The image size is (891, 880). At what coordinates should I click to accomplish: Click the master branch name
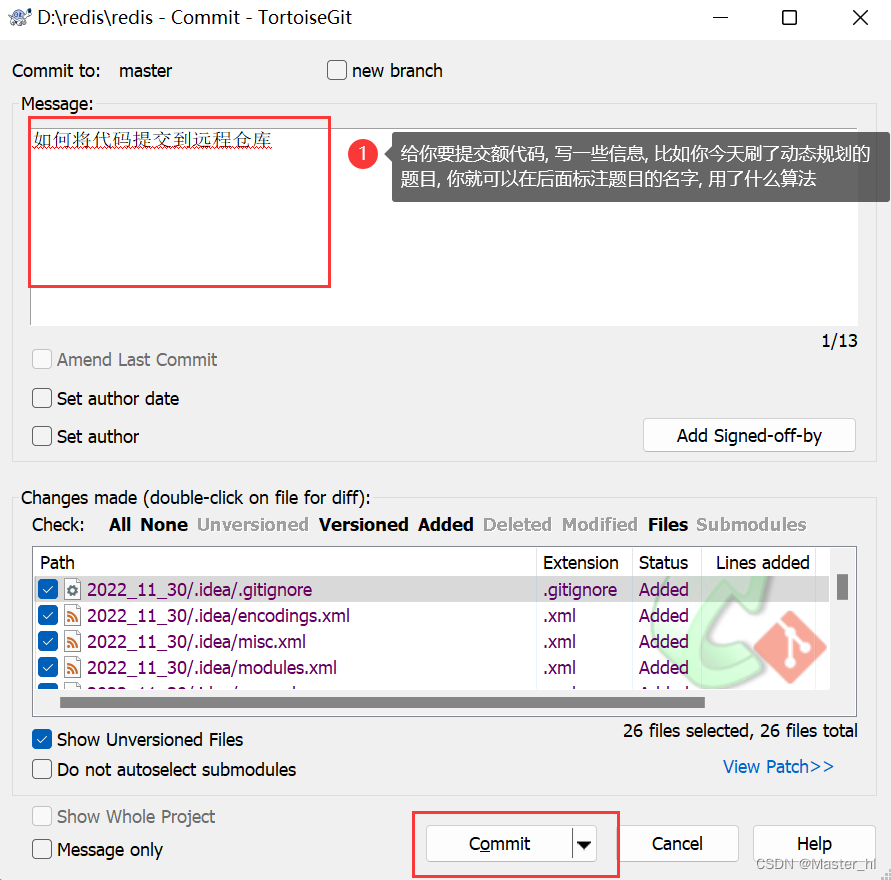[x=145, y=70]
